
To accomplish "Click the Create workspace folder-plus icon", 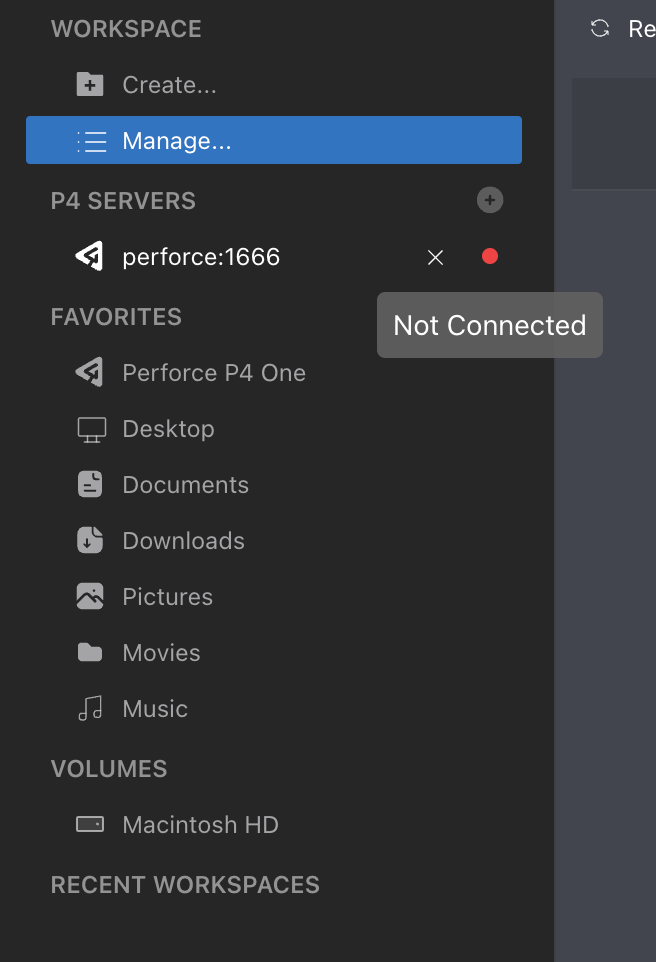I will pyautogui.click(x=90, y=85).
